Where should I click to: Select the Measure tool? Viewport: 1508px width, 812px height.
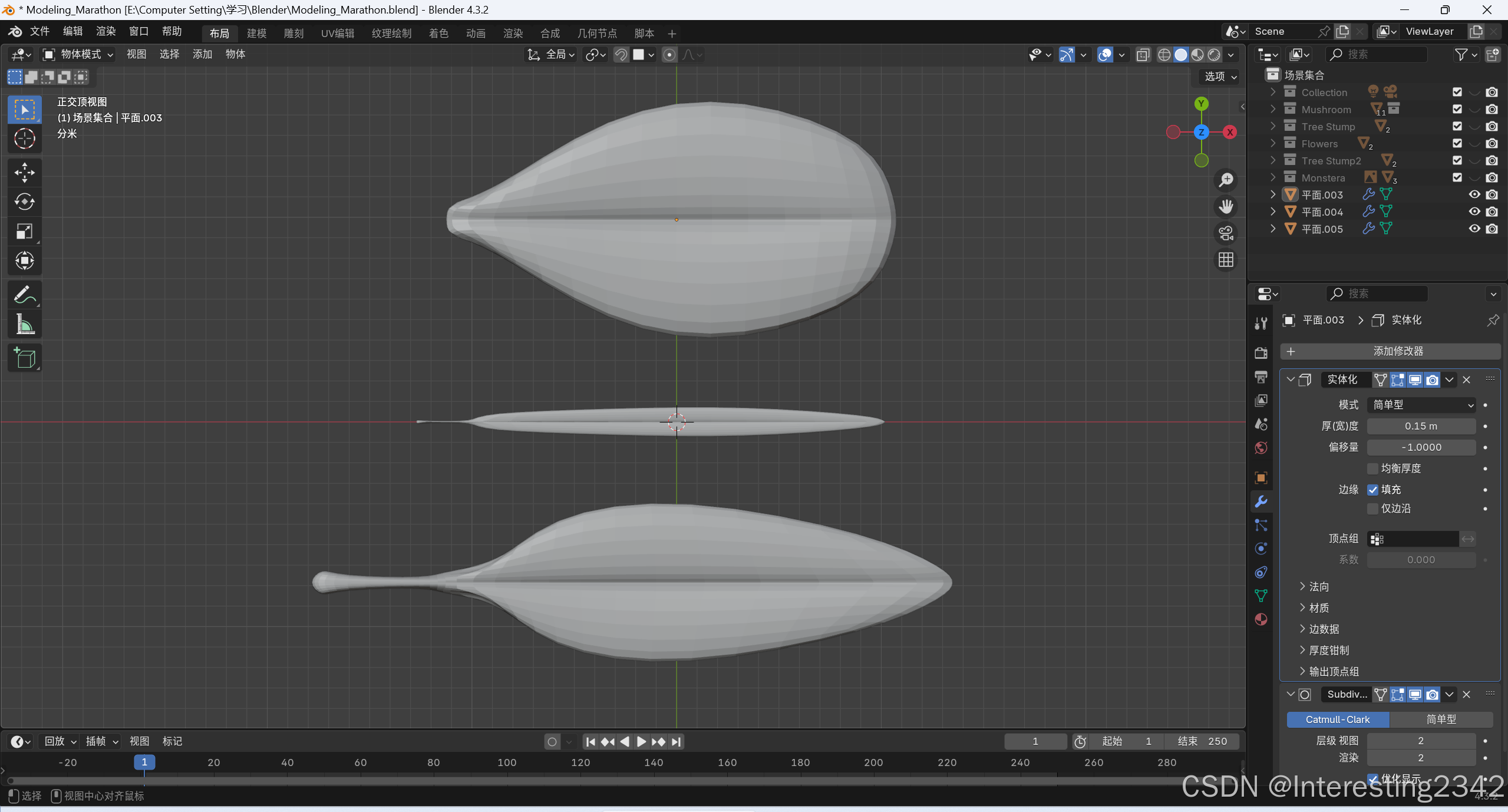(24, 324)
